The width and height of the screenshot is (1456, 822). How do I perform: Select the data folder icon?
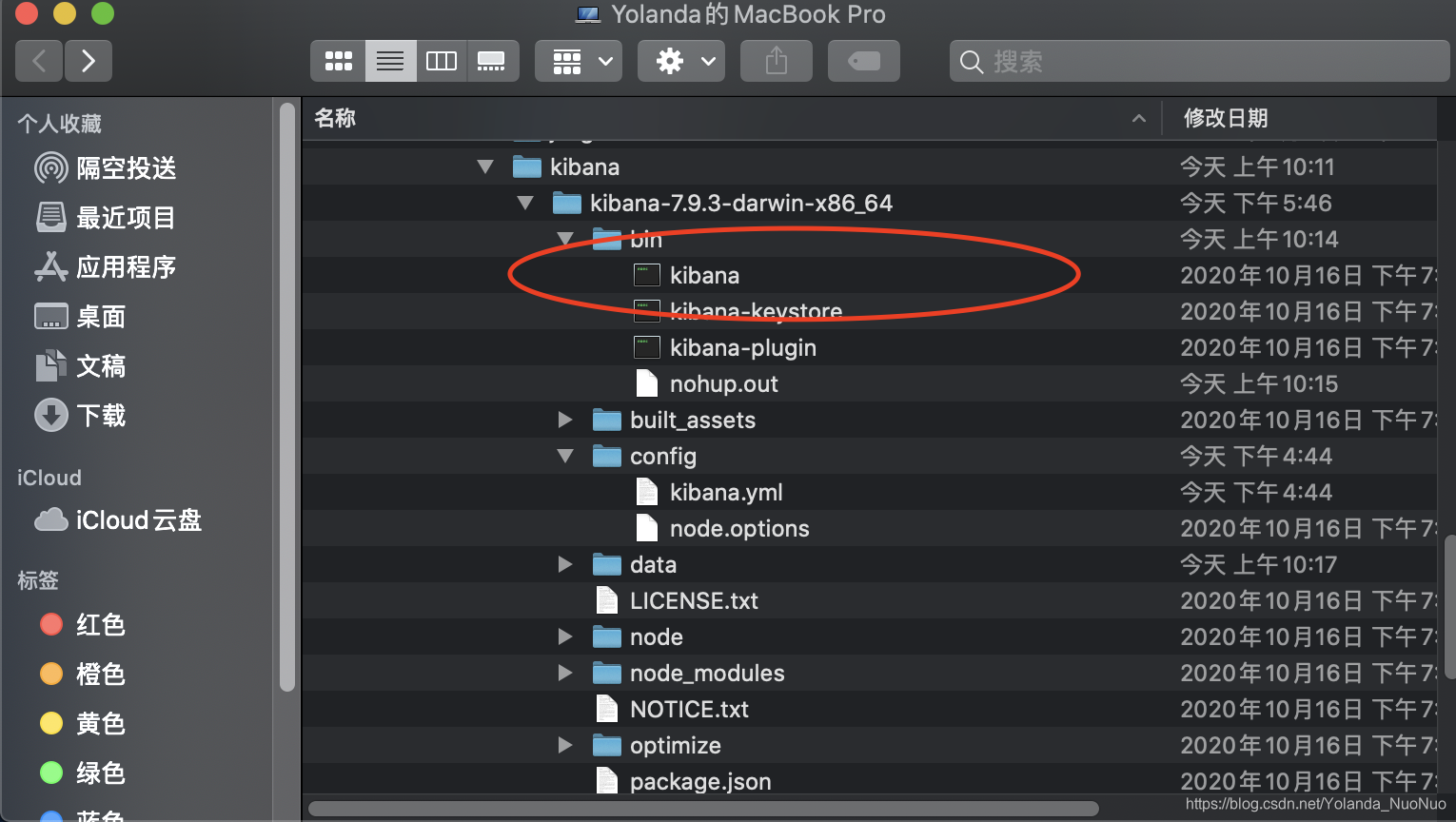point(607,565)
